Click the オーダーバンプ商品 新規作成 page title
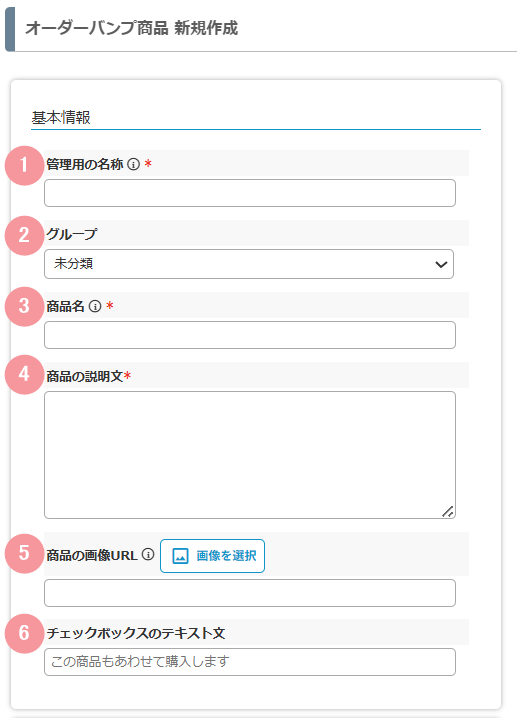The width and height of the screenshot is (517, 718). coord(131,28)
